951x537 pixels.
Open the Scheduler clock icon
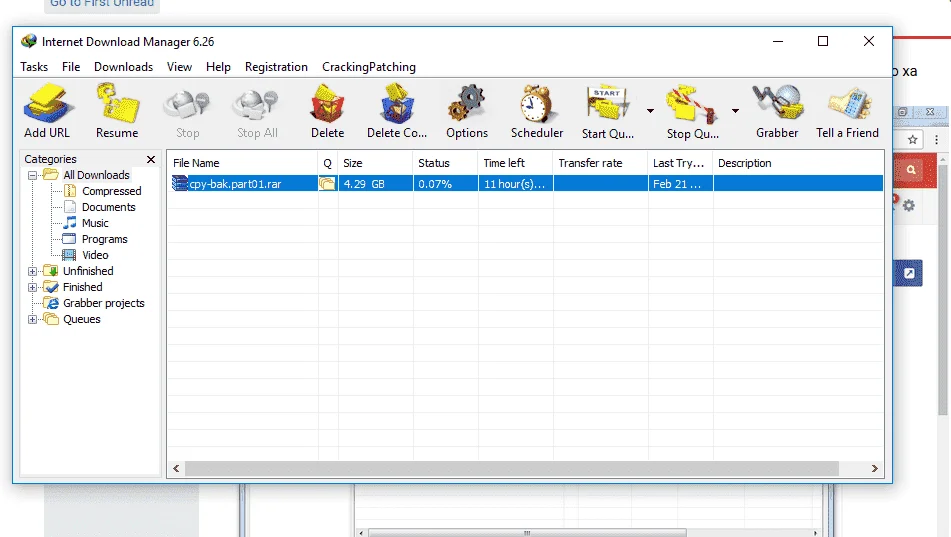tap(537, 111)
